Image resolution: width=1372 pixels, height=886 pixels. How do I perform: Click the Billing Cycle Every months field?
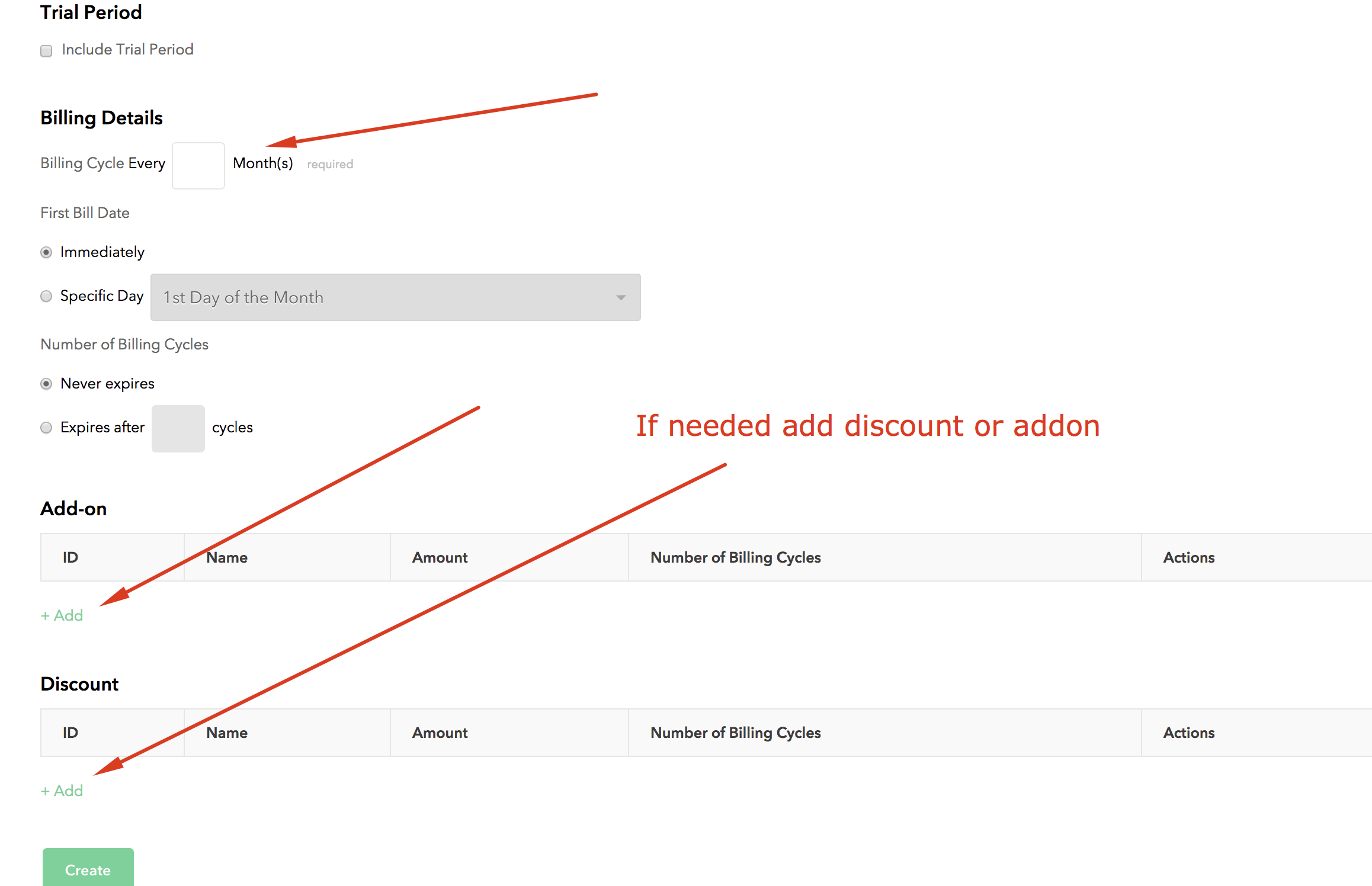[198, 166]
